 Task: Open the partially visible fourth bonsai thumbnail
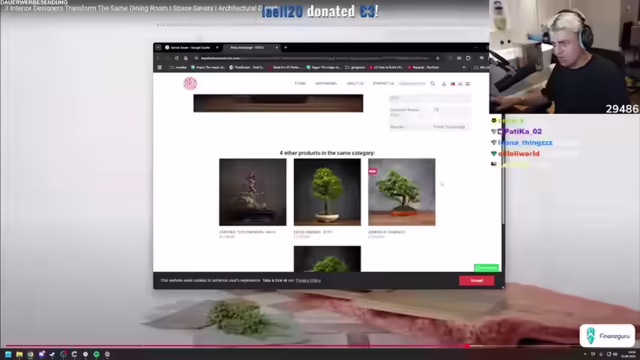[327, 259]
